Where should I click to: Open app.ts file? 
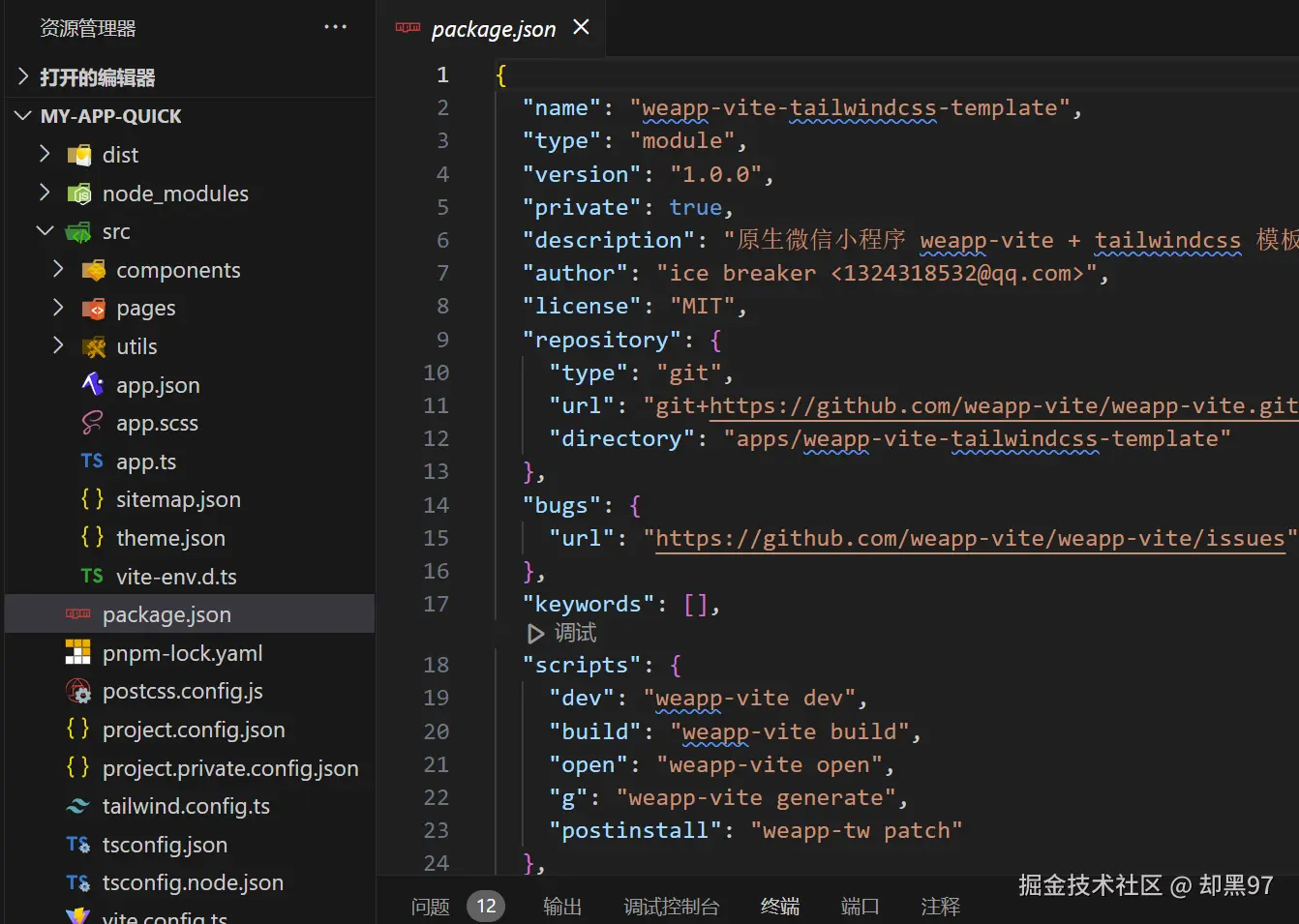(146, 462)
